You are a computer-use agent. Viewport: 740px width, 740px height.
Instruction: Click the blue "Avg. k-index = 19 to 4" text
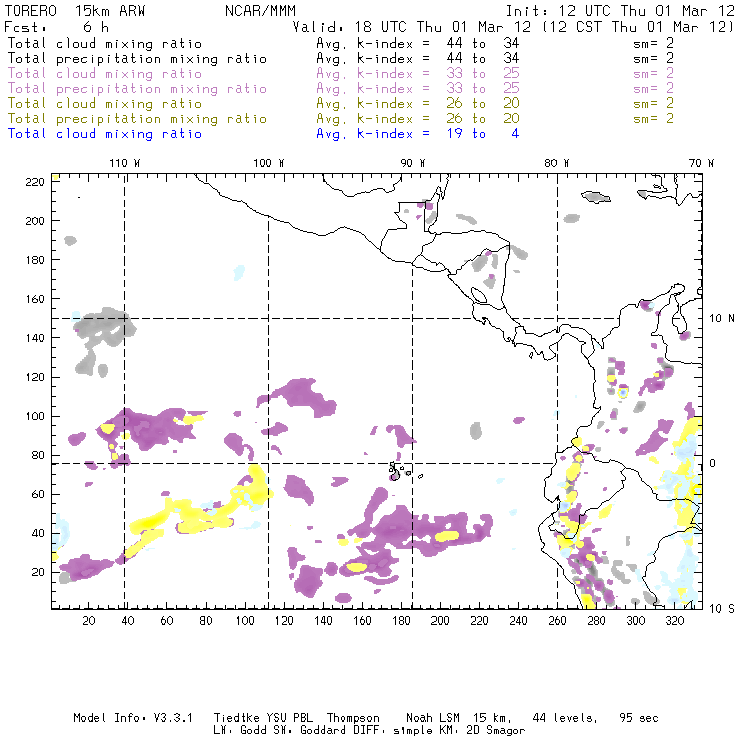click(x=418, y=134)
